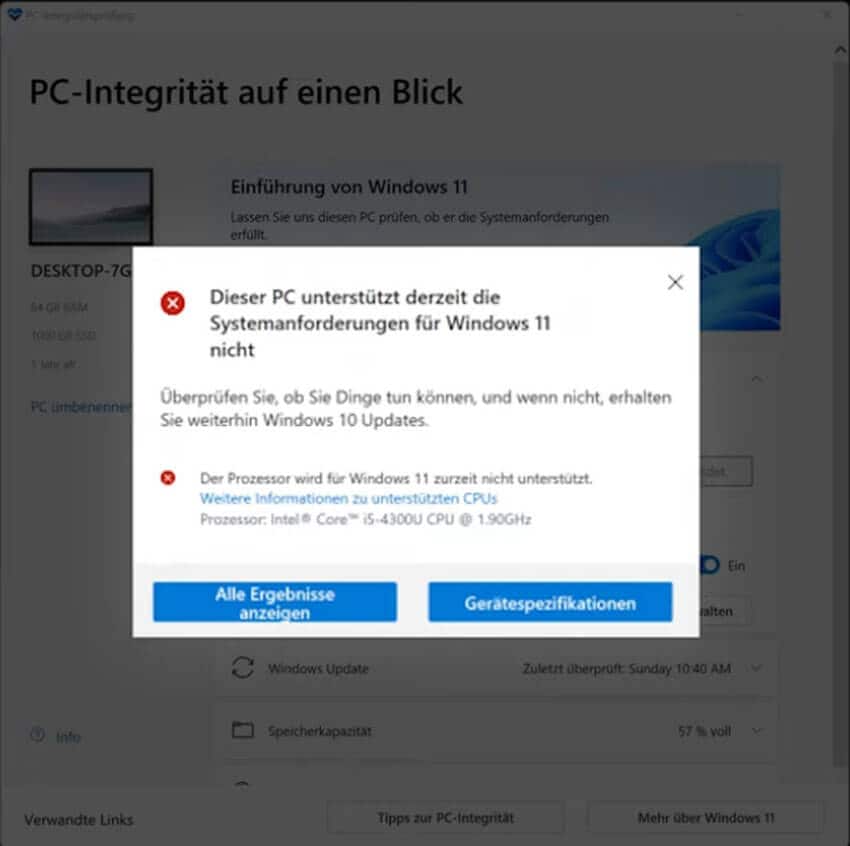Open link Weitere Informationen zu unterstützten CPUs
The image size is (850, 846).
[349, 498]
